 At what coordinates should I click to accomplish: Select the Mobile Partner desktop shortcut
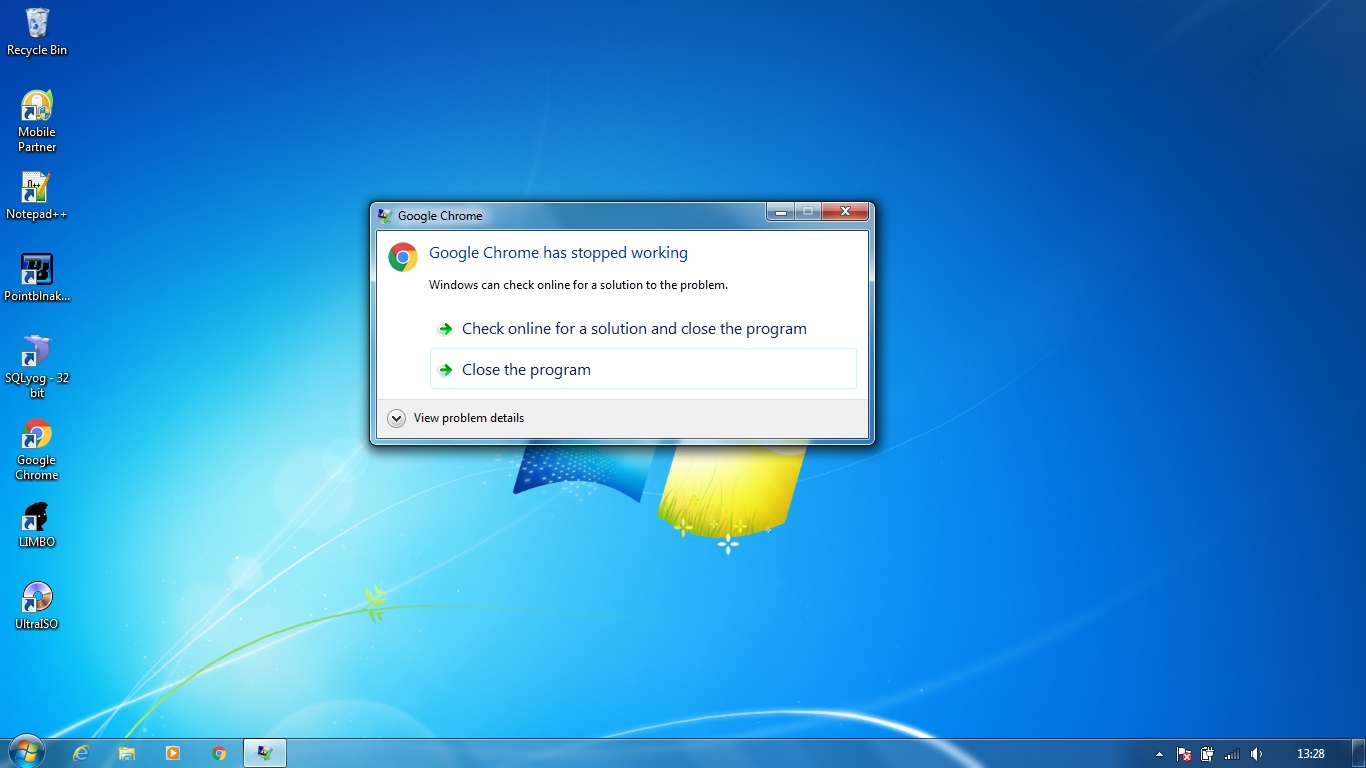pyautogui.click(x=37, y=121)
